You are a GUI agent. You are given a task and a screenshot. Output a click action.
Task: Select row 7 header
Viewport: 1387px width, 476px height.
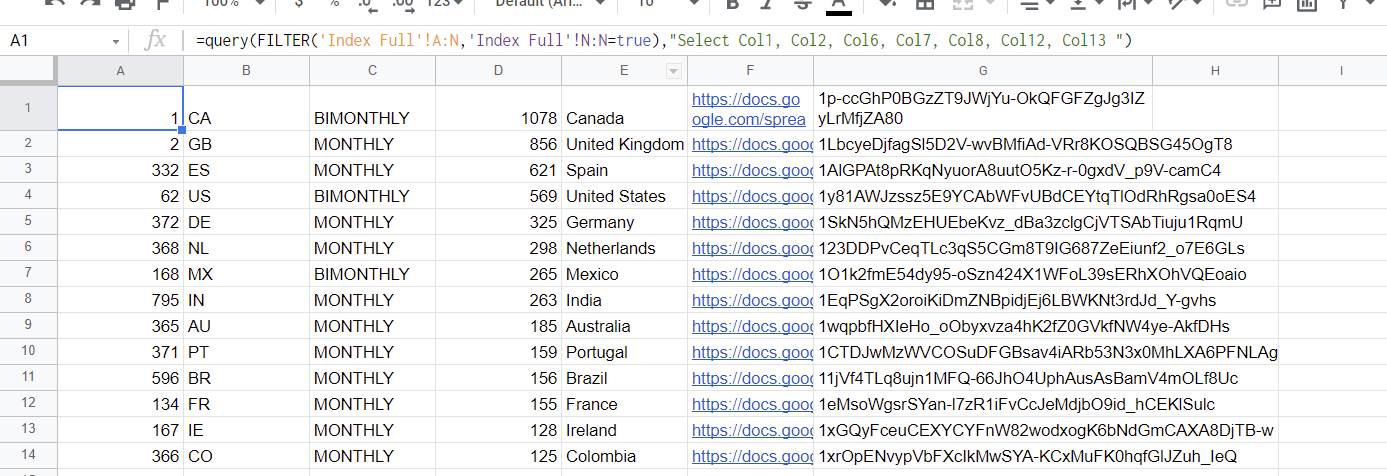pos(29,274)
